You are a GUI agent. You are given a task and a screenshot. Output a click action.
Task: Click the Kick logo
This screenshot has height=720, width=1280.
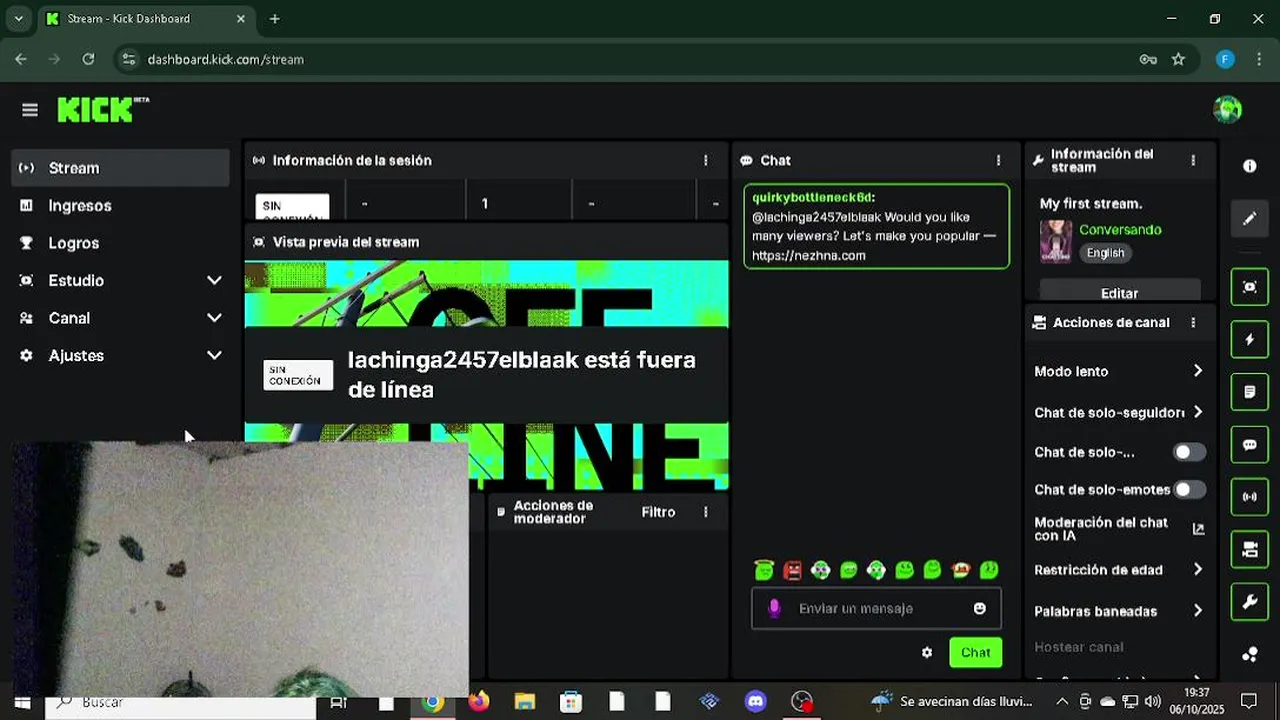[x=102, y=109]
